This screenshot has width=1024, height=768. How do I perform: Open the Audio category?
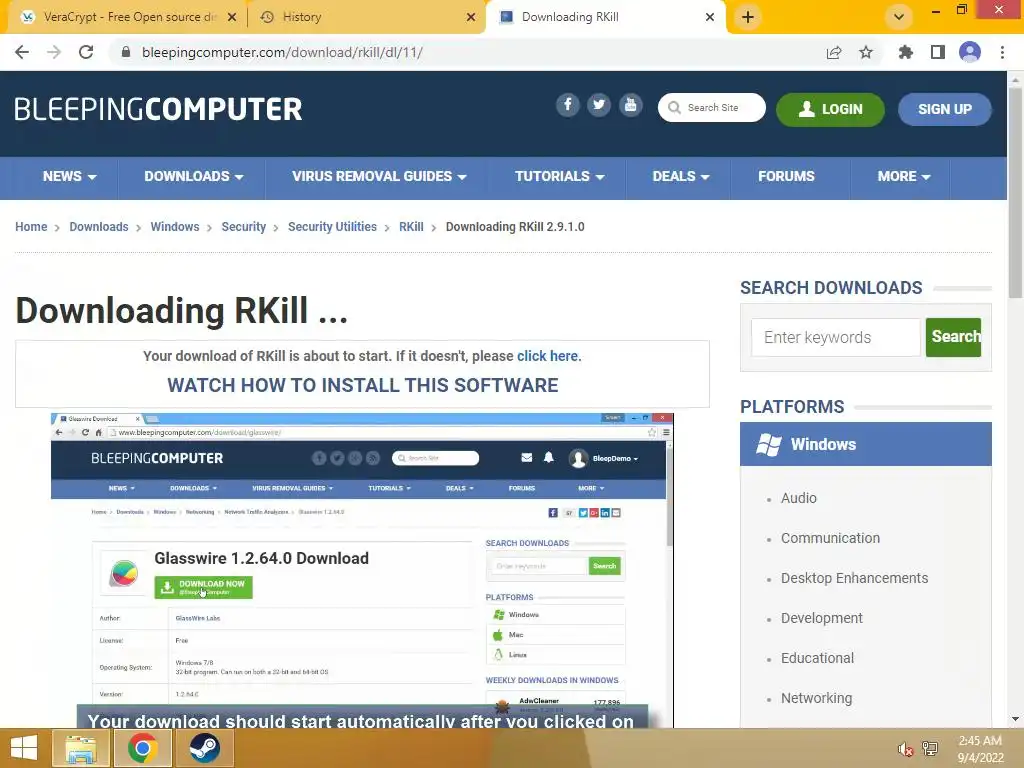(799, 498)
